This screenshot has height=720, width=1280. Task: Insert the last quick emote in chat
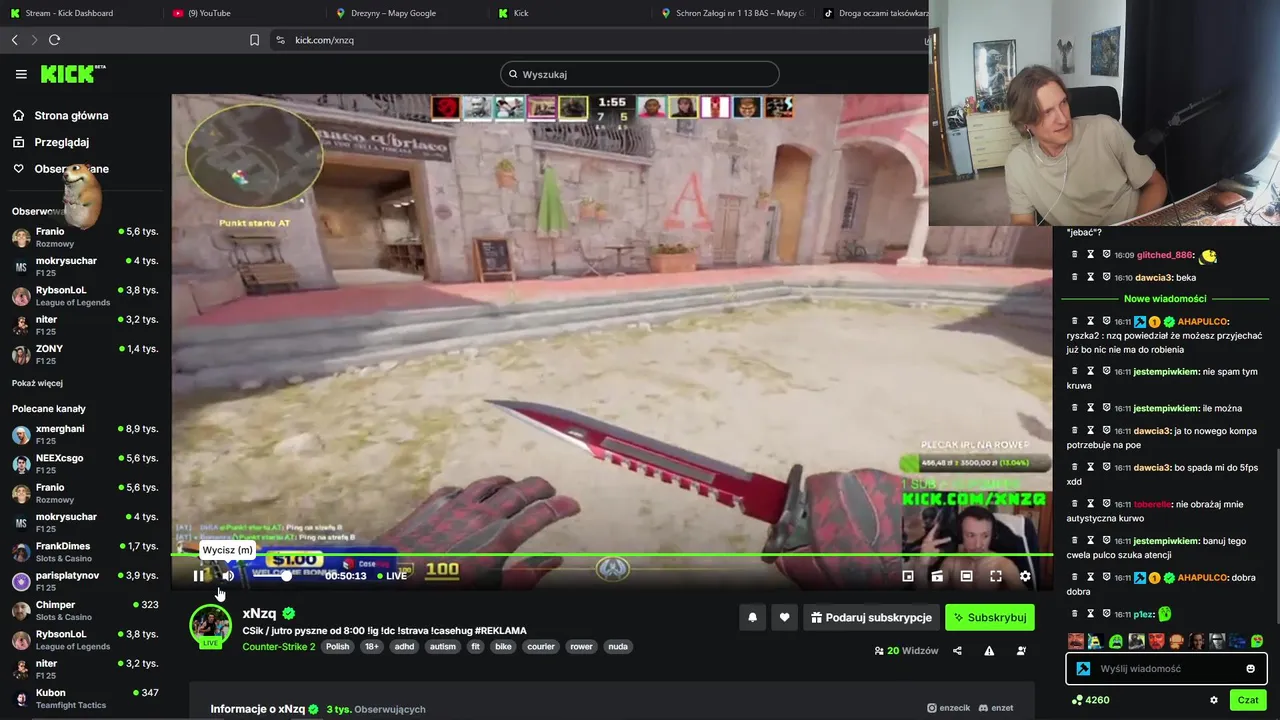(x=1257, y=641)
